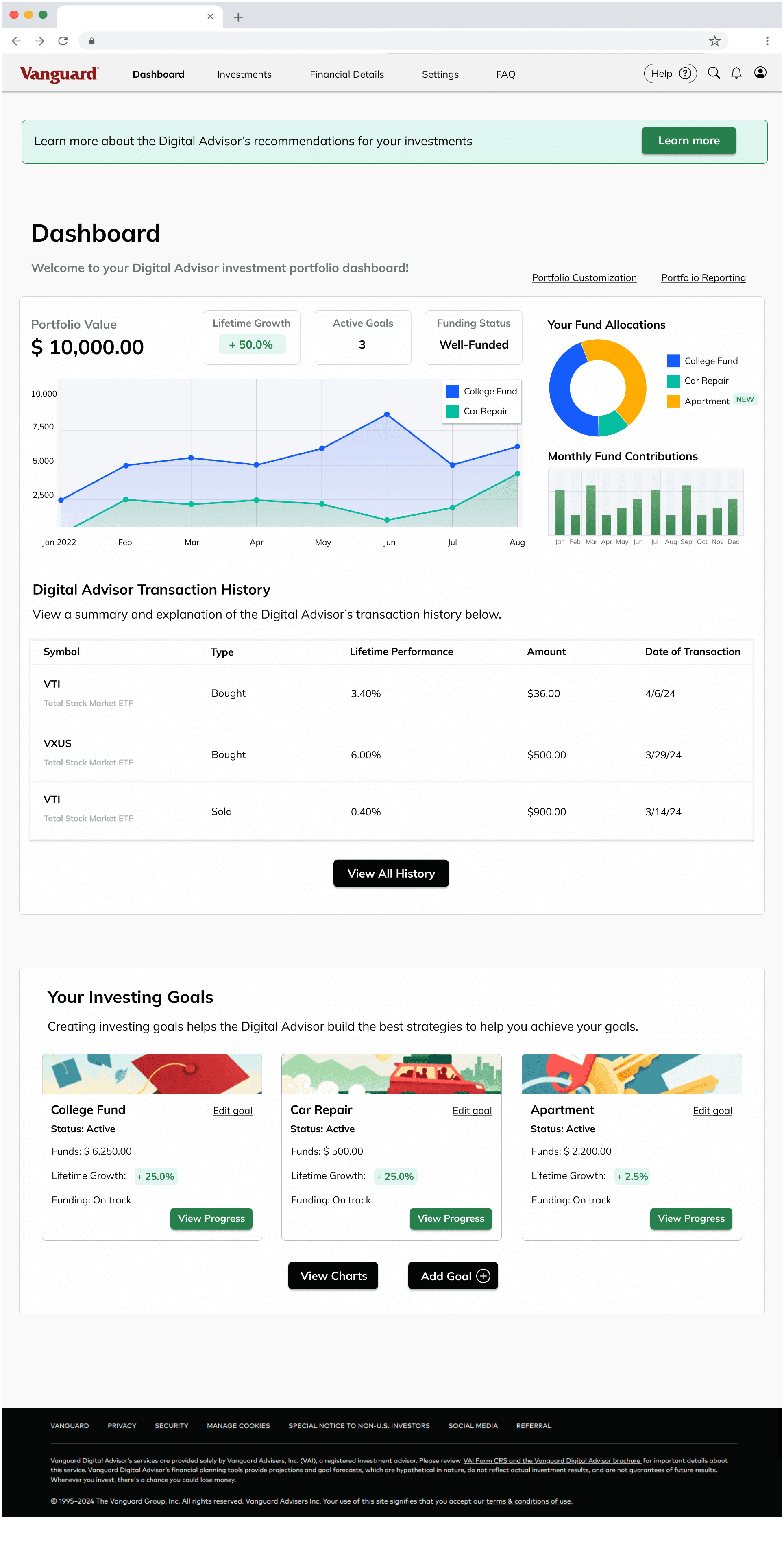The width and height of the screenshot is (784, 1545).
Task: Open a new browser tab
Action: 238,17
